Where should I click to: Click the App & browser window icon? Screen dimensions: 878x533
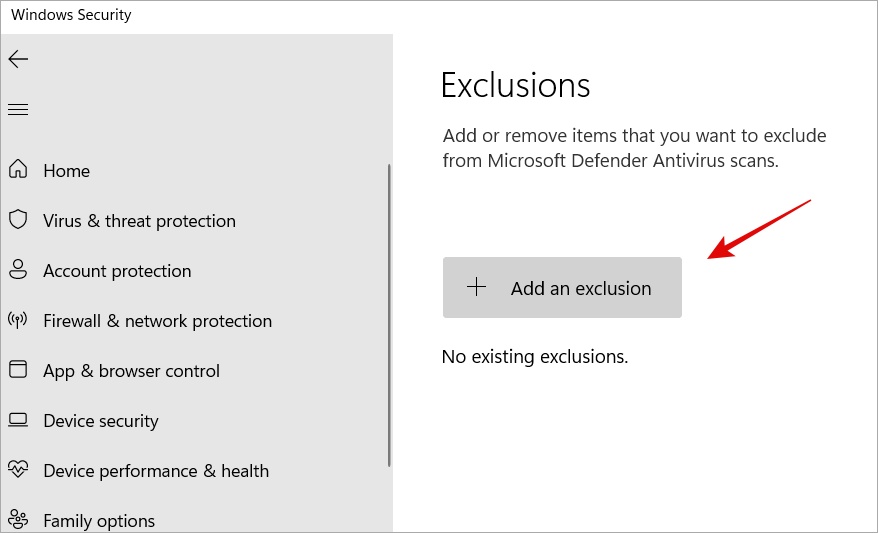(18, 370)
